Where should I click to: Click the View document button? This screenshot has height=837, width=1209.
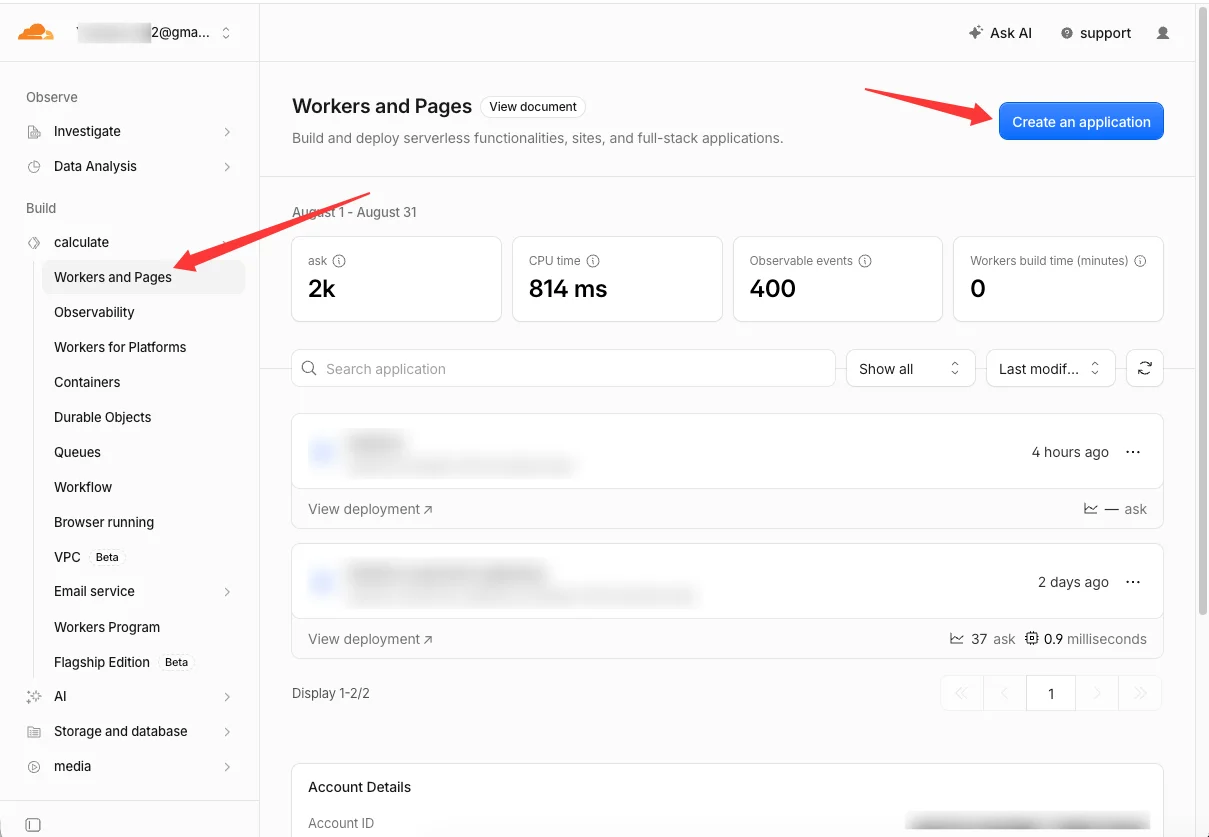click(533, 107)
